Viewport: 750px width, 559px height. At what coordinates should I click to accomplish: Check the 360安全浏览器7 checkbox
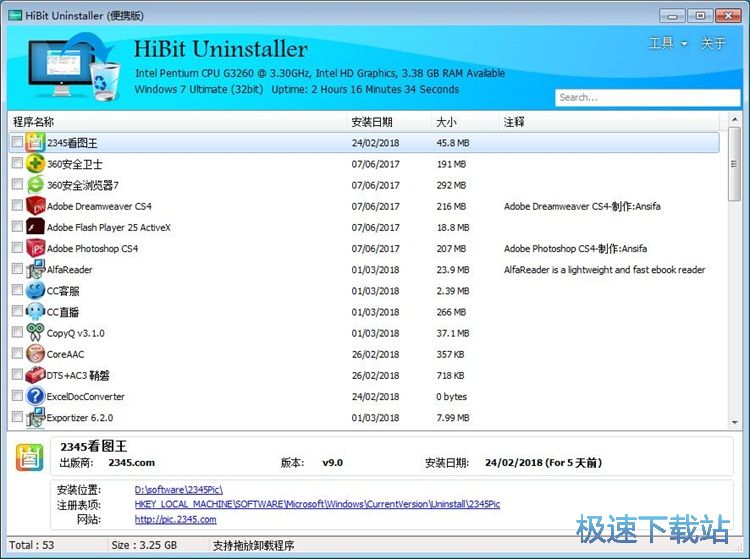pos(17,184)
